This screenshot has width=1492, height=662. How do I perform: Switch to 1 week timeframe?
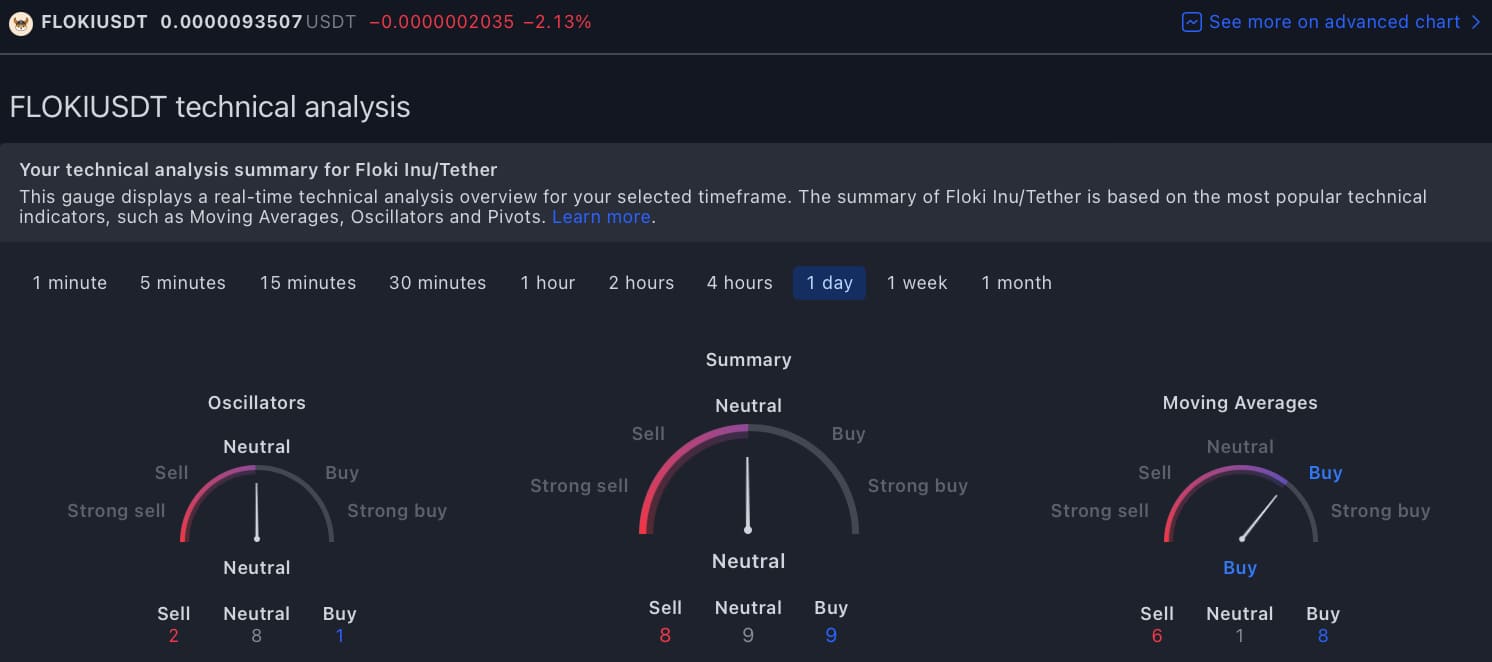[917, 283]
